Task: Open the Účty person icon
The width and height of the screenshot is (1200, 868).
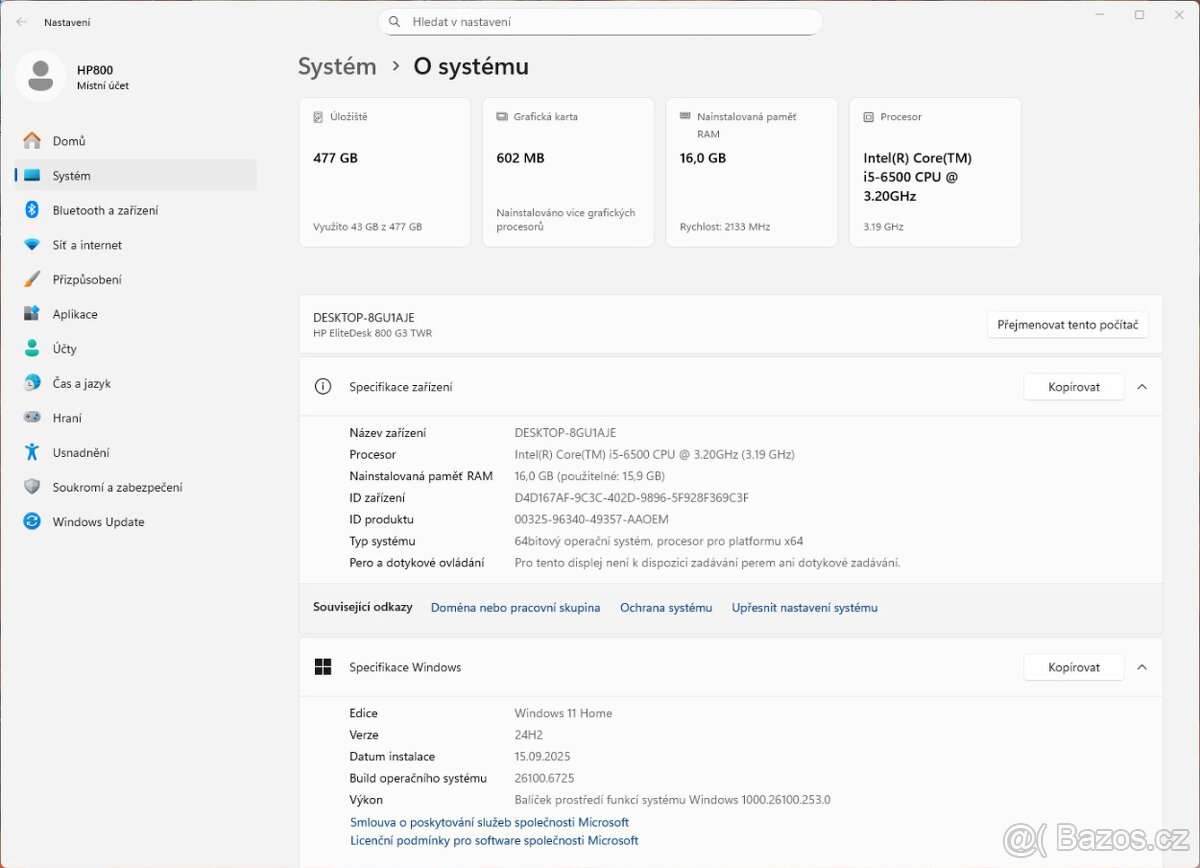Action: tap(32, 349)
